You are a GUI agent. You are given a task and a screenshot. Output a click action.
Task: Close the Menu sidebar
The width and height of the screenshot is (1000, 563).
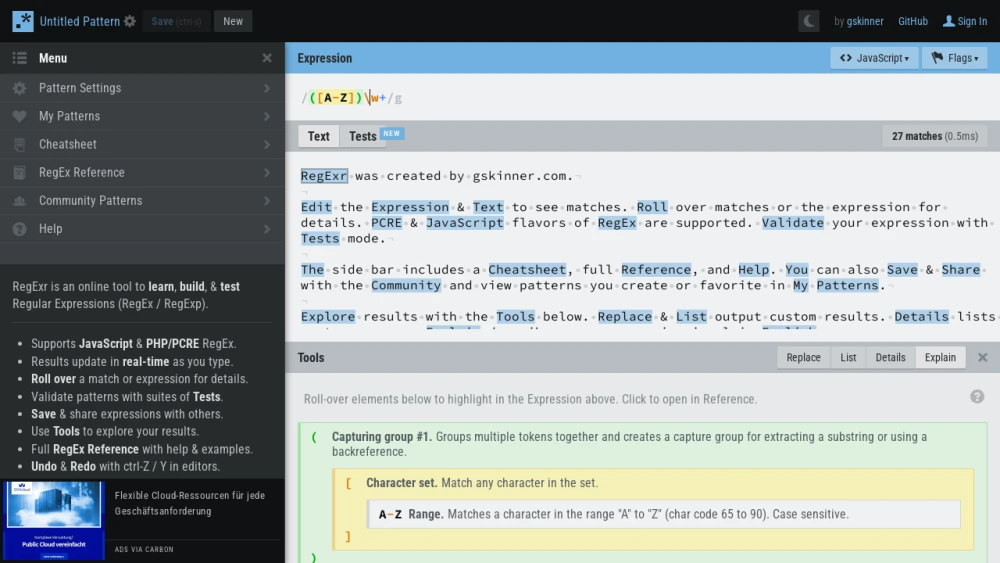pyautogui.click(x=267, y=58)
